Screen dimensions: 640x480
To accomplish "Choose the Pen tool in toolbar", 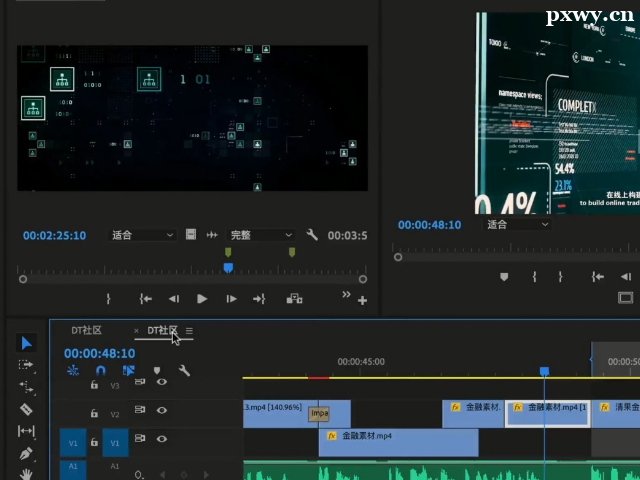I will point(26,453).
